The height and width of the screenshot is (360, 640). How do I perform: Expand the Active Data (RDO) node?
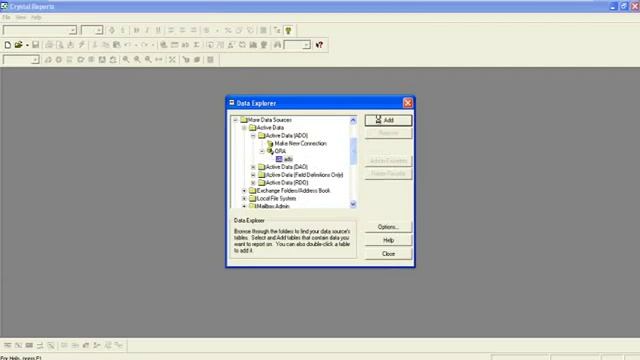coord(253,183)
